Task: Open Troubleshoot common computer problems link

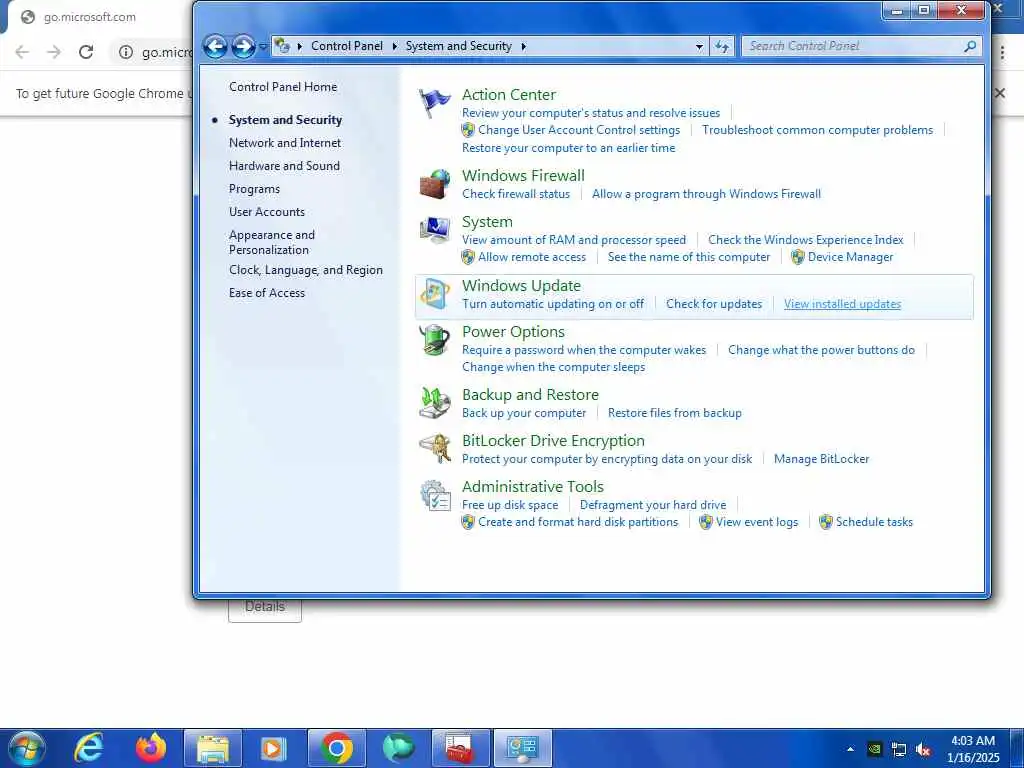Action: [817, 130]
